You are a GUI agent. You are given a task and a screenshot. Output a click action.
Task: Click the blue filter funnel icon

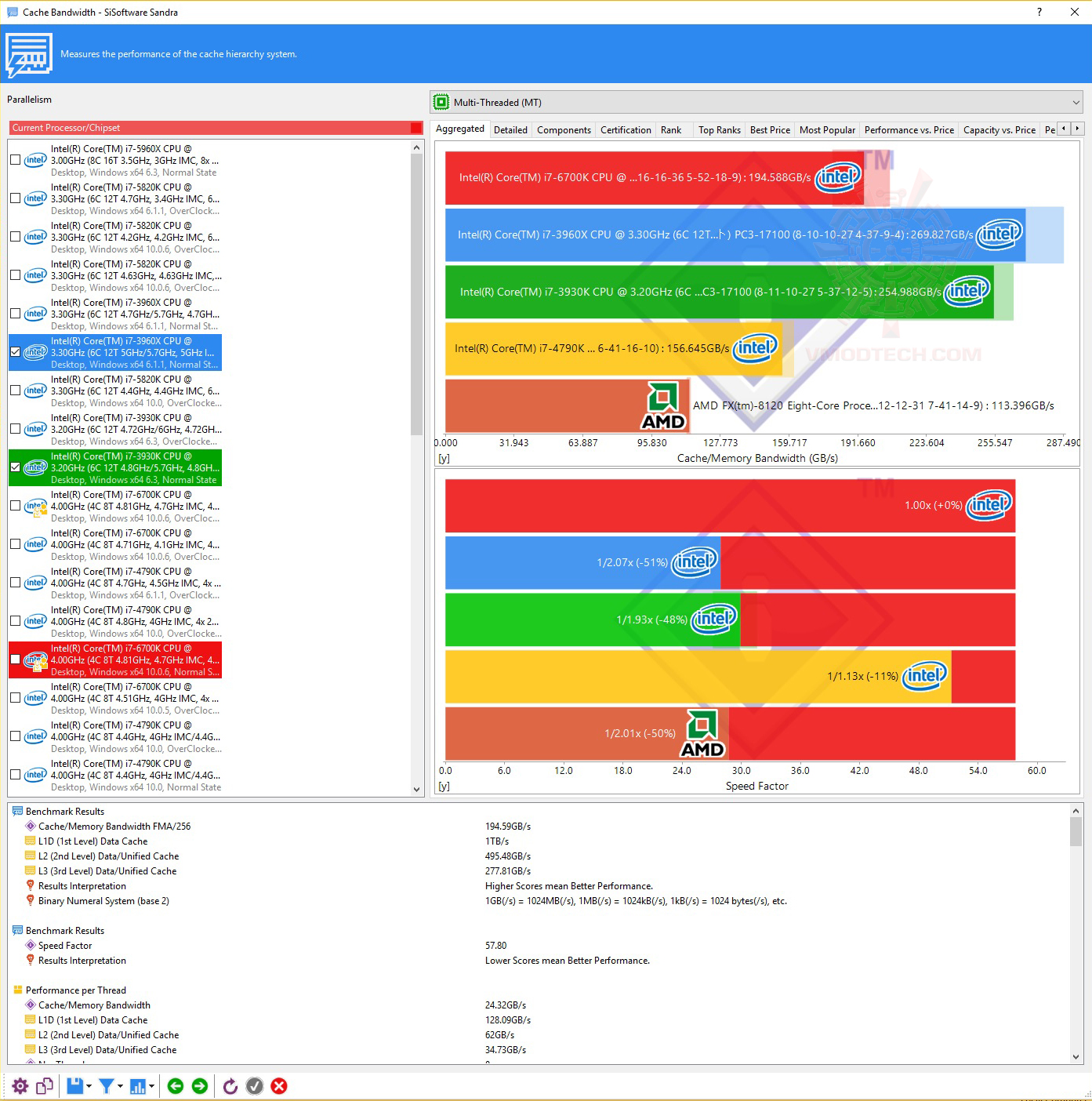[x=107, y=1086]
